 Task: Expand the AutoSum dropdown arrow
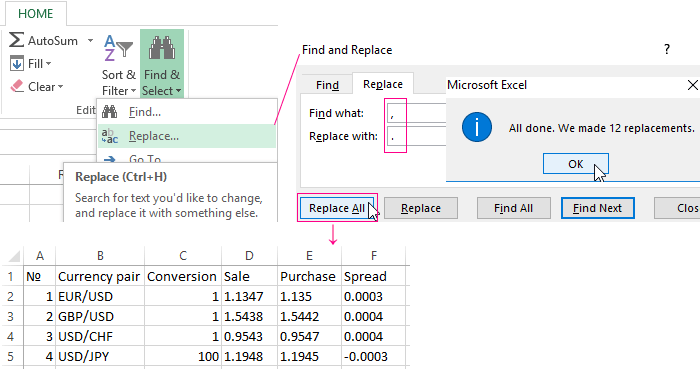tap(90, 41)
